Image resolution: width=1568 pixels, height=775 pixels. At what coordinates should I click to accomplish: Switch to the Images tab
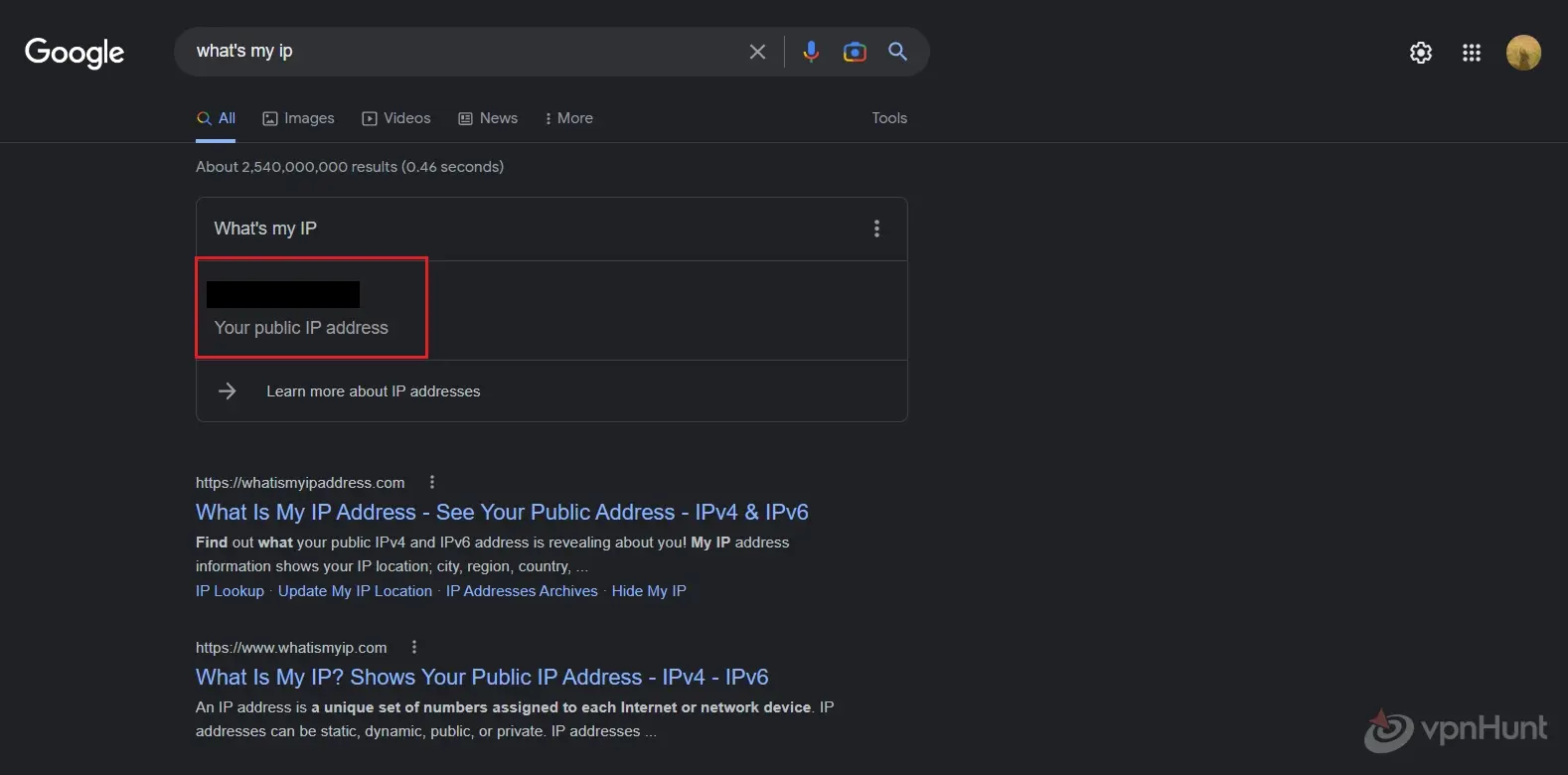pyautogui.click(x=298, y=118)
